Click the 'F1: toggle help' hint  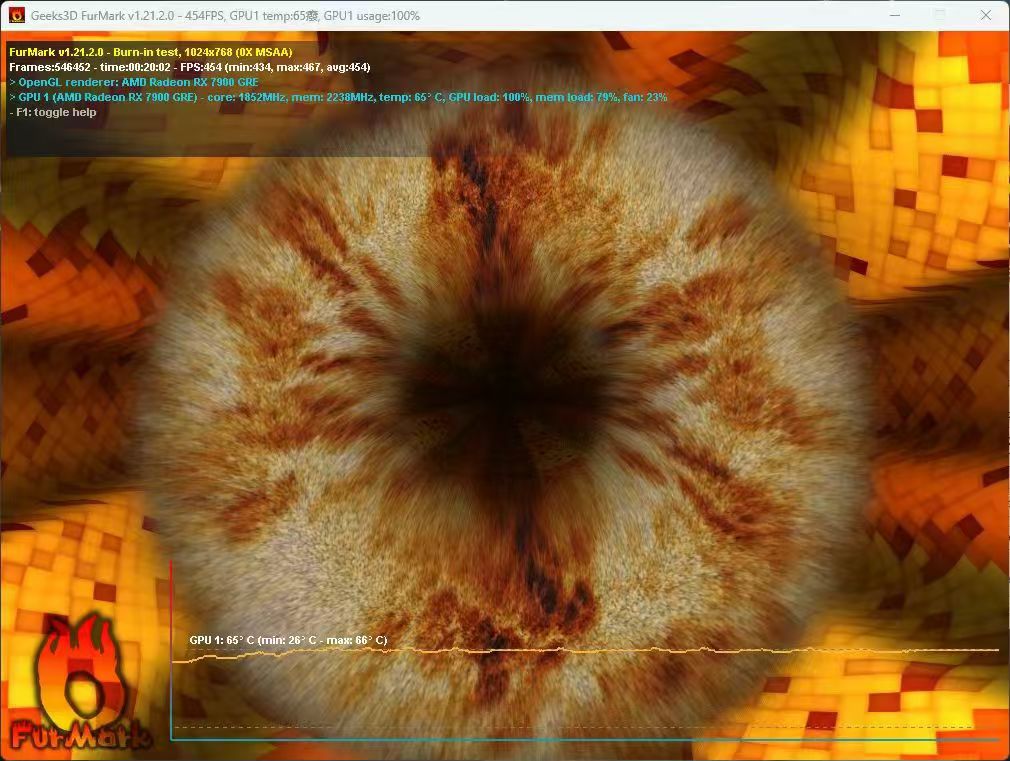pyautogui.click(x=53, y=112)
